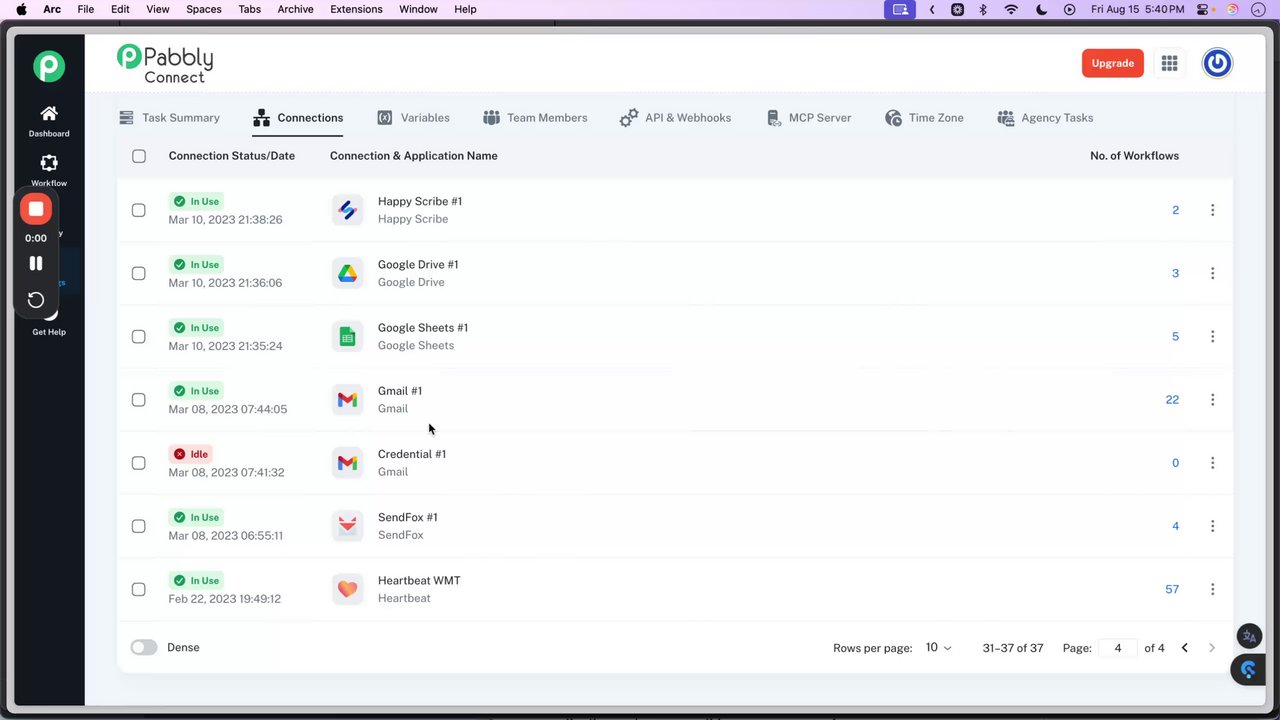Select all connections with header checkbox
This screenshot has height=720, width=1280.
pyautogui.click(x=139, y=156)
